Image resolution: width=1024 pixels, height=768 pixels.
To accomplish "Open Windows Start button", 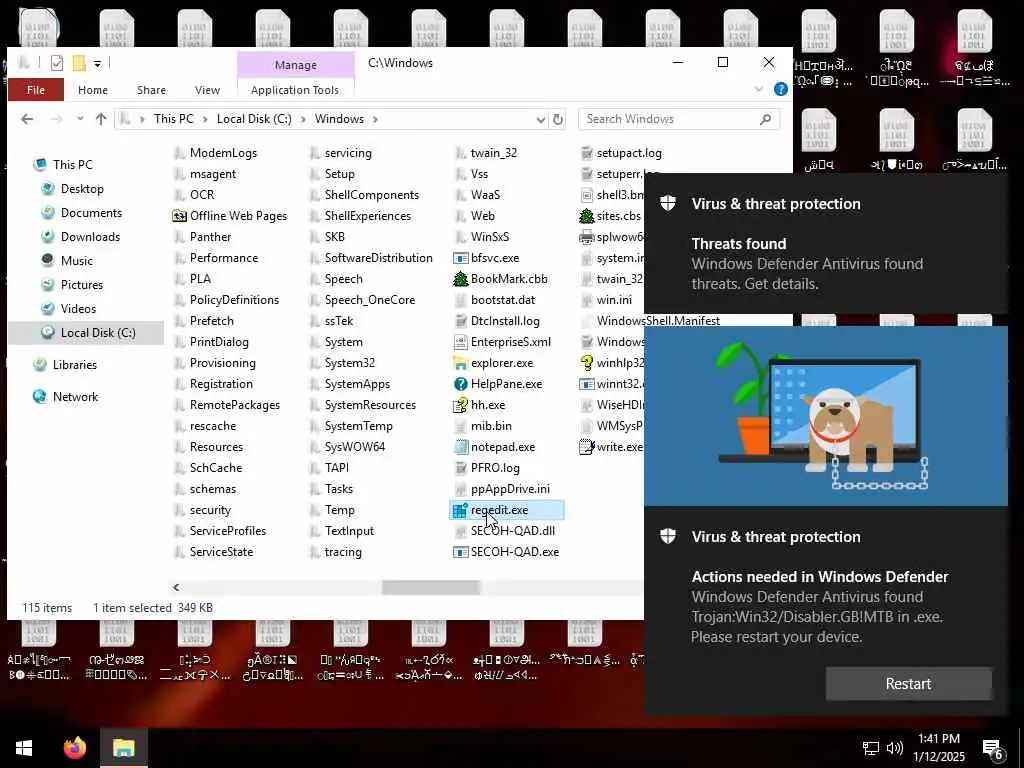I will 24,748.
